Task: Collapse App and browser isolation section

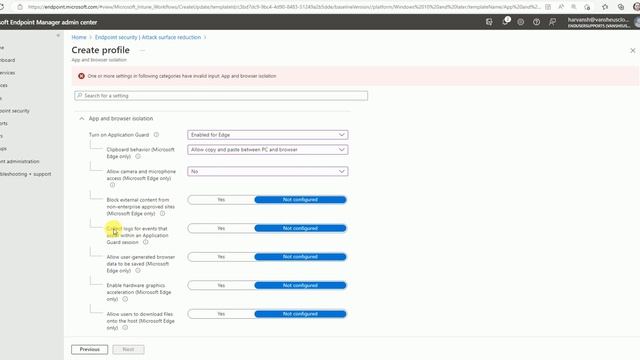Action: pos(82,118)
